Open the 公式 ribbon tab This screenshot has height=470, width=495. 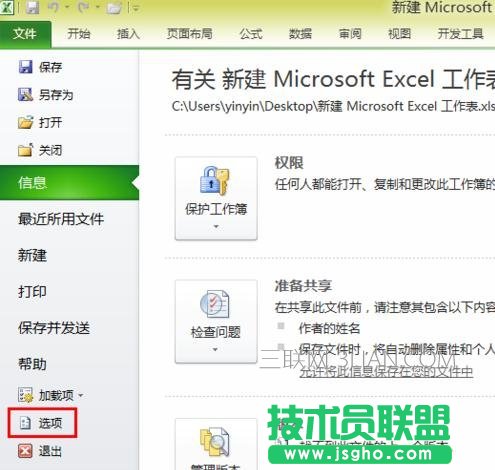251,34
